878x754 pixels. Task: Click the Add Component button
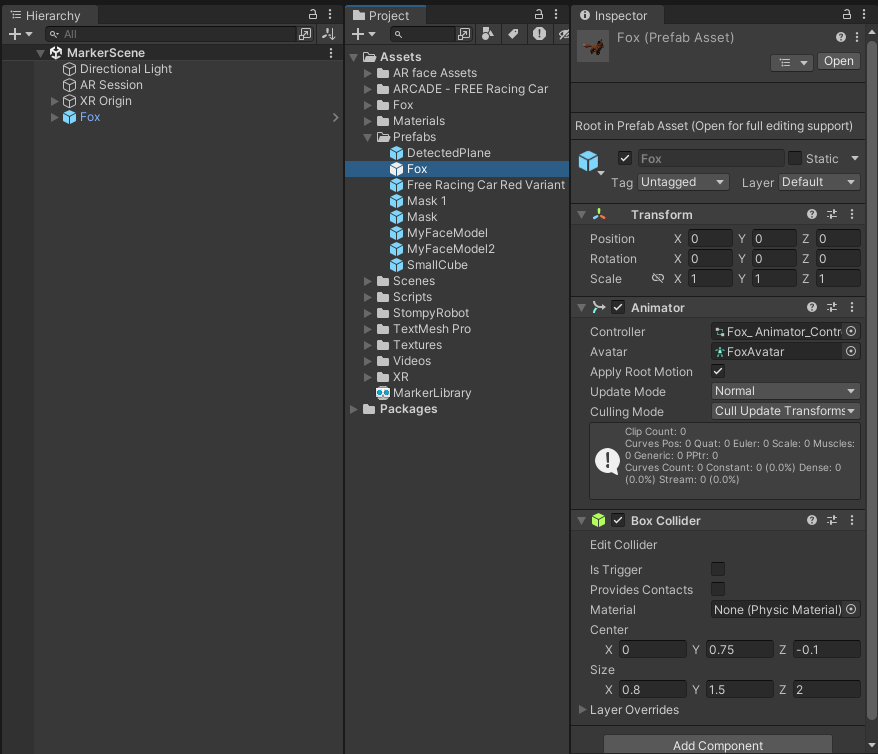pos(717,746)
